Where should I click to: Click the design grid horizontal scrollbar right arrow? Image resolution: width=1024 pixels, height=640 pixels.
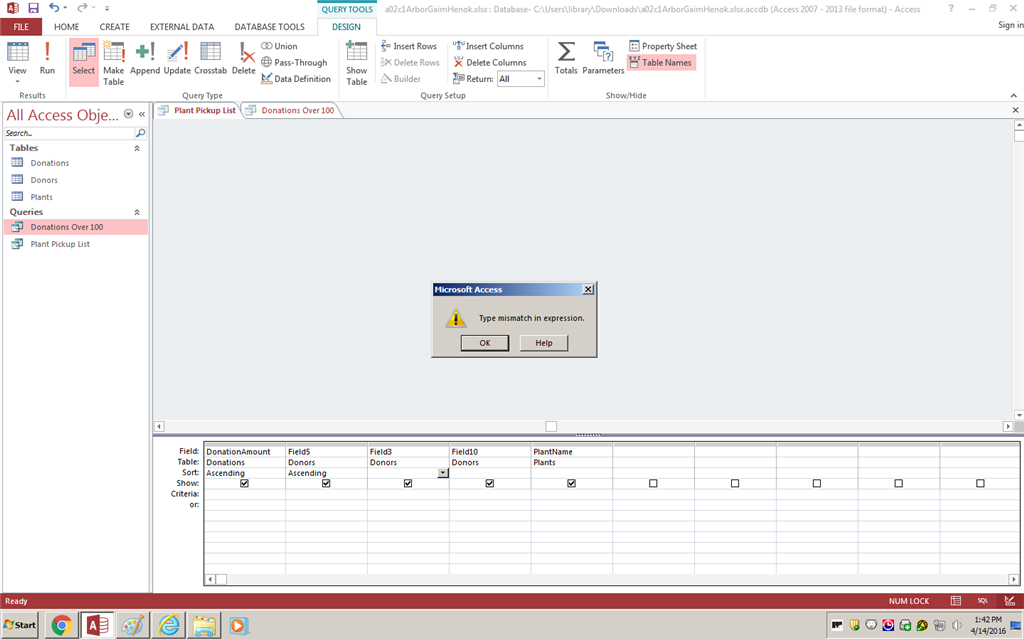tap(1014, 579)
